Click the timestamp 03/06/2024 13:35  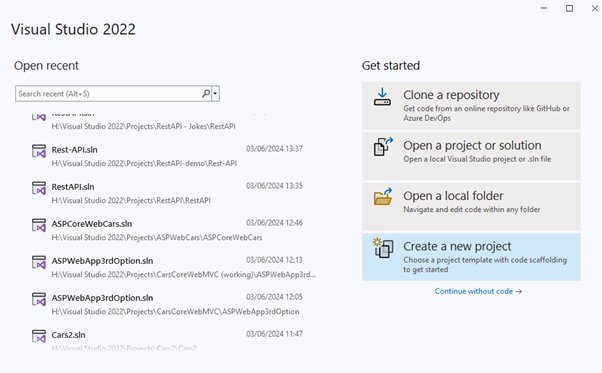(x=274, y=186)
